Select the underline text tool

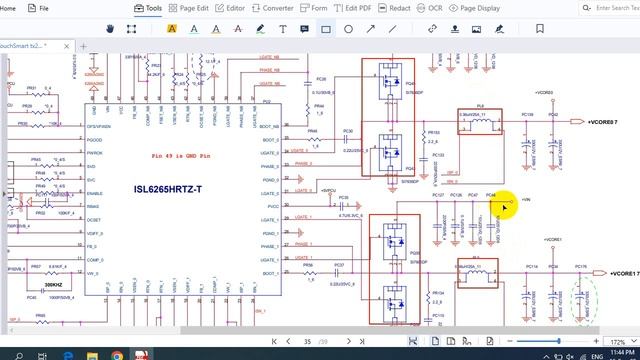(x=194, y=29)
